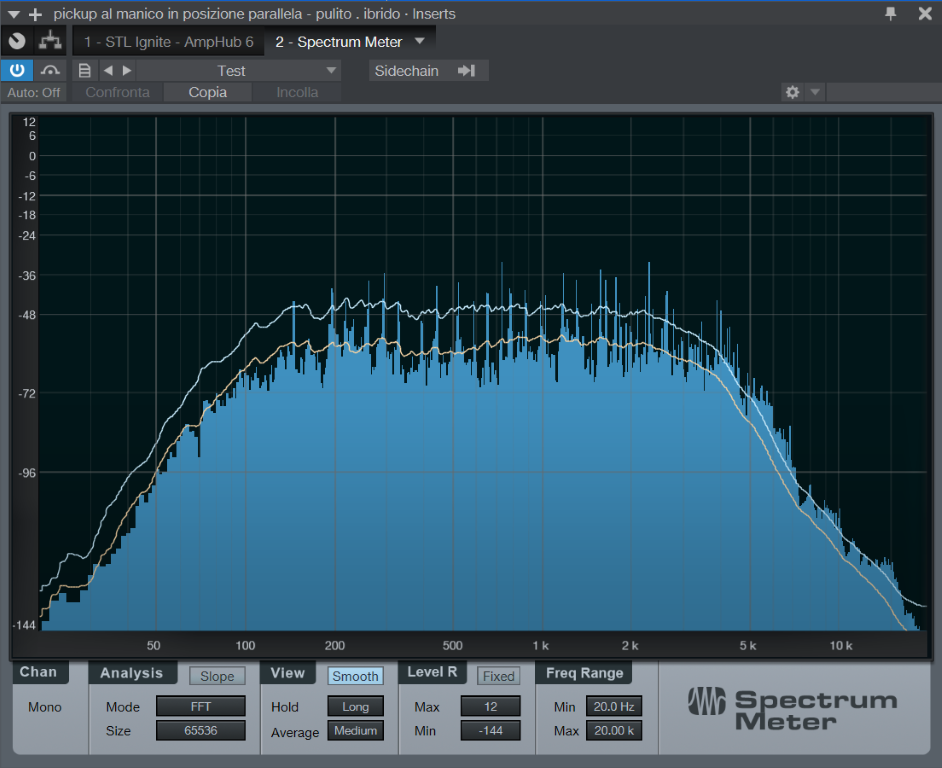Expand the insert list arrow next to Spectrum Meter
The height and width of the screenshot is (768, 942).
click(x=419, y=41)
